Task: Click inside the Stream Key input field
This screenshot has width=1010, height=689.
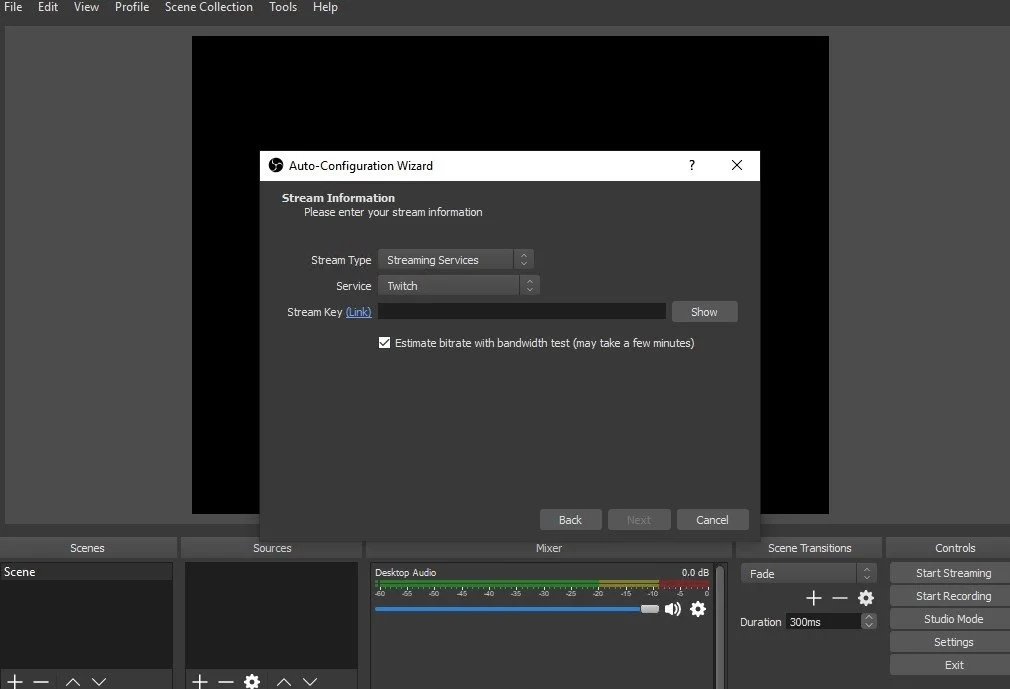Action: coord(520,311)
